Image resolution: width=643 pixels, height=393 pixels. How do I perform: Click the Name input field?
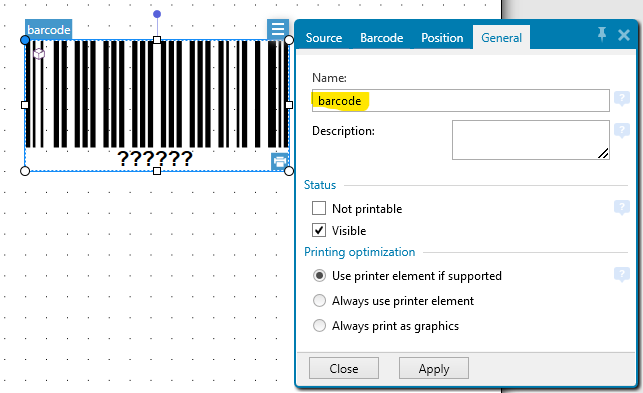coord(461,101)
